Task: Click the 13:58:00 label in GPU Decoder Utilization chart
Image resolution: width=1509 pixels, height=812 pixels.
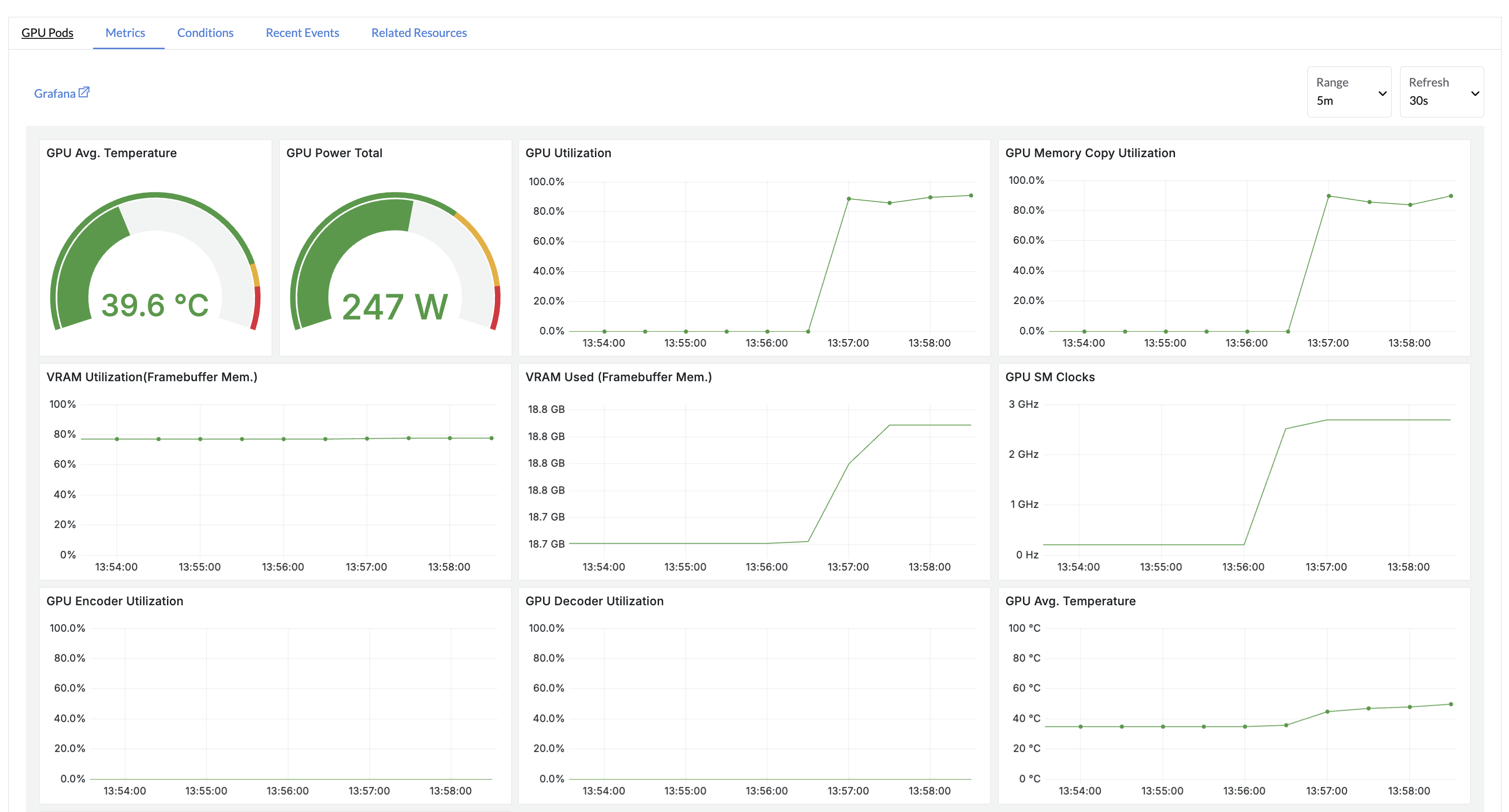Action: pos(929,791)
